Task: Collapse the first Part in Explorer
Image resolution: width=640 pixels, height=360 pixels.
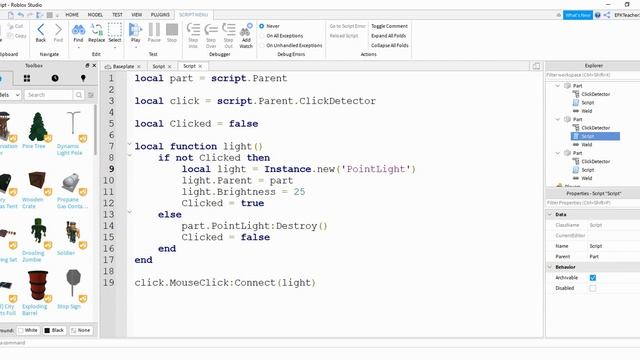Action: coord(558,86)
